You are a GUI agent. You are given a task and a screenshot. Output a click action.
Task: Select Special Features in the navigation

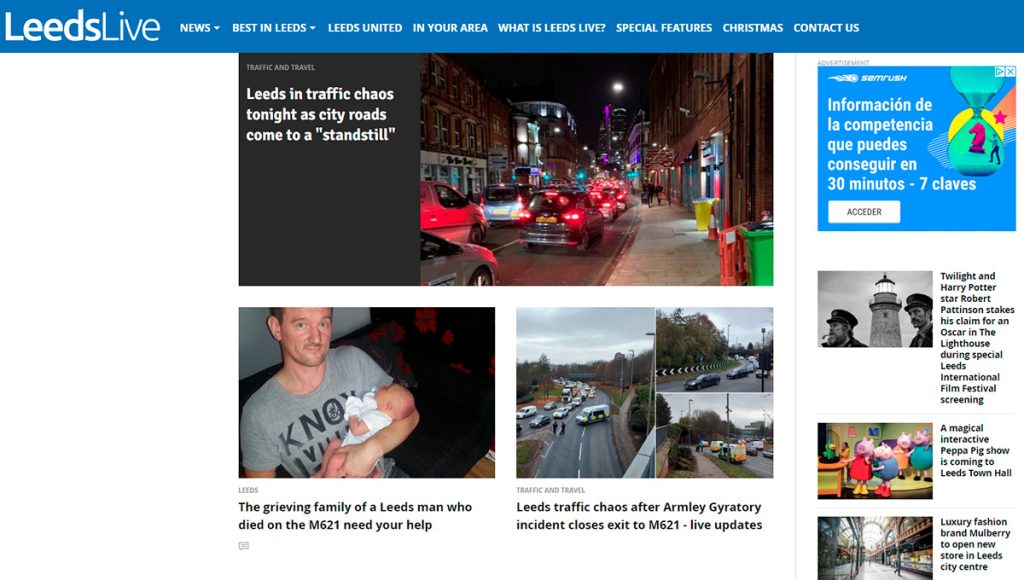click(664, 28)
